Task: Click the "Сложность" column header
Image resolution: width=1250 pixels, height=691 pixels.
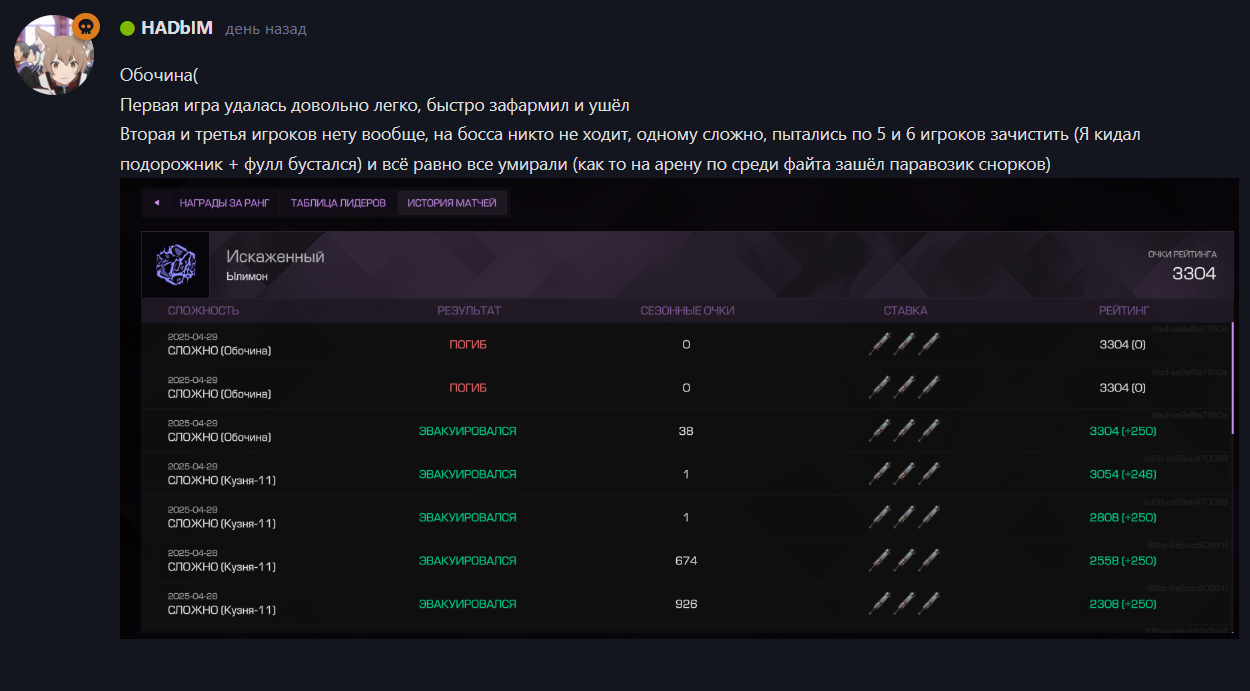Action: [x=203, y=310]
